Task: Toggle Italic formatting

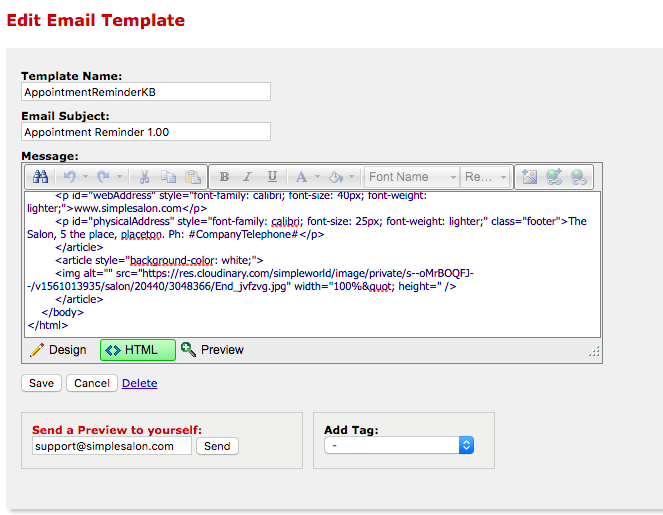Action: click(x=248, y=177)
